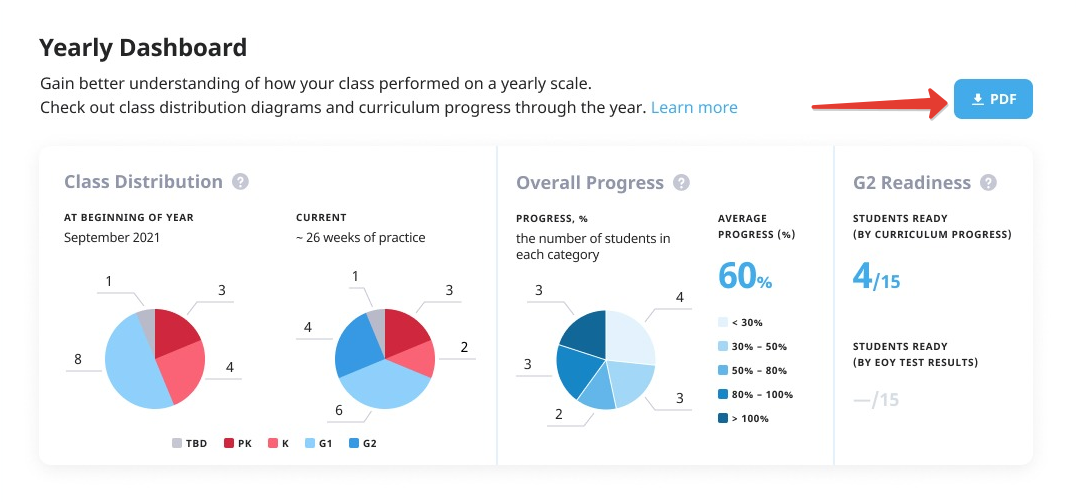Image resolution: width=1076 pixels, height=502 pixels.
Task: Click the PK dark red legend swatch
Action: tap(229, 442)
